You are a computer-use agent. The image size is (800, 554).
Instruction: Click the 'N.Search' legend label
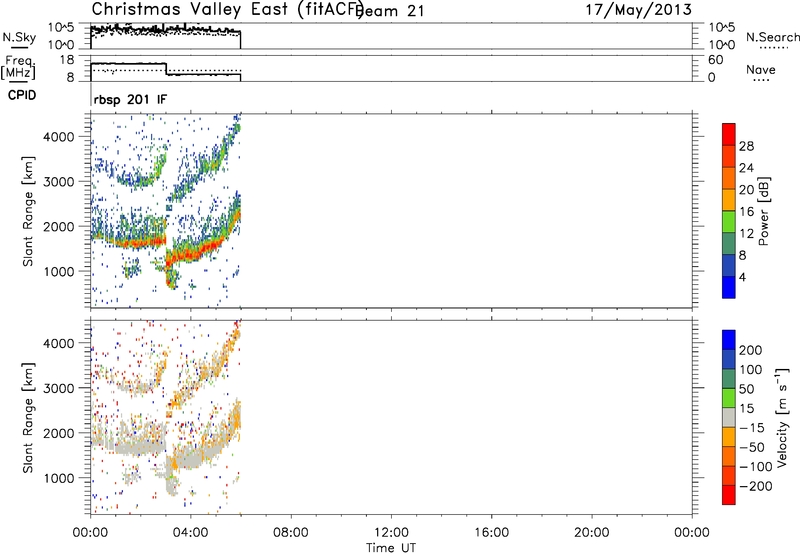click(x=773, y=37)
